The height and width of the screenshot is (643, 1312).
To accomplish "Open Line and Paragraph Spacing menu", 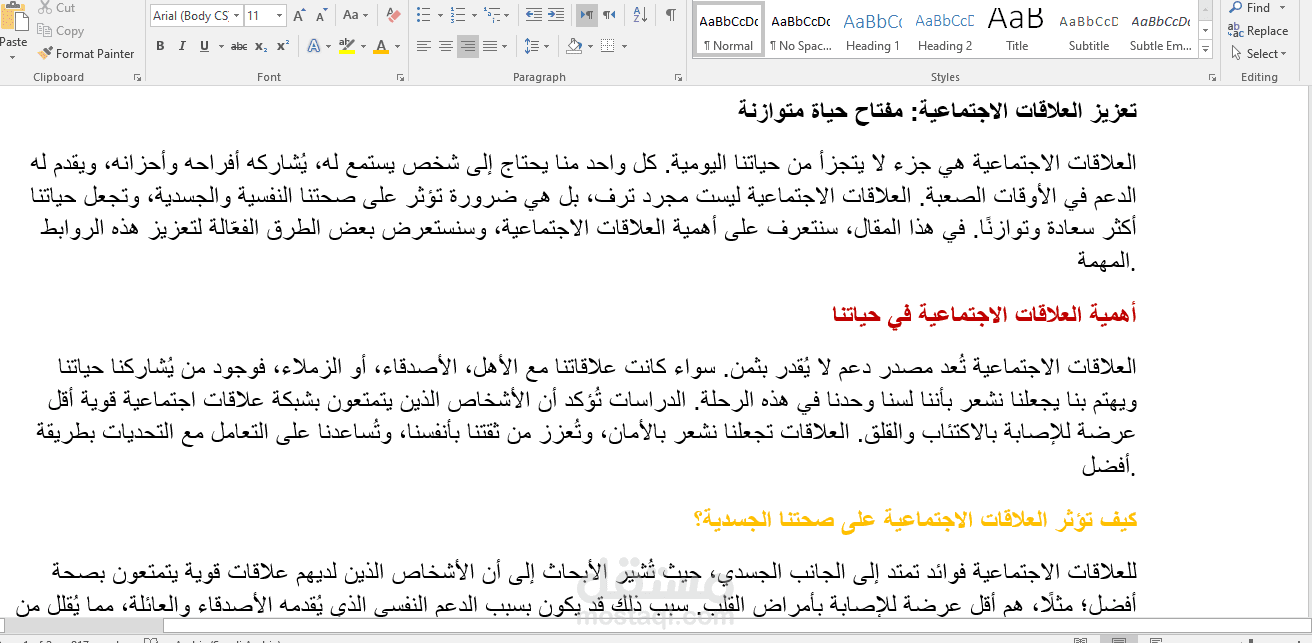I will (x=536, y=46).
